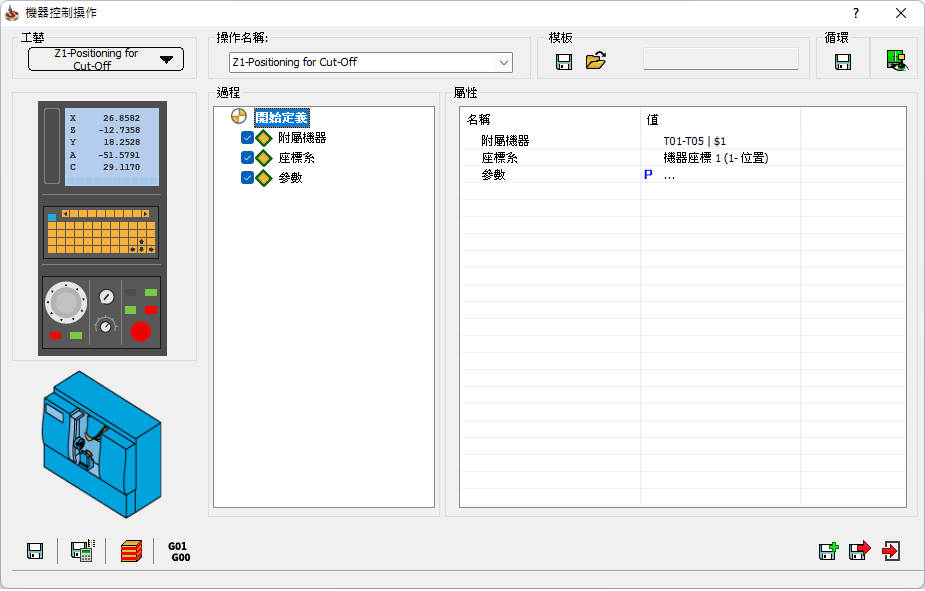Click the T01-T05 | $1 value
The image size is (925, 591).
(694, 141)
